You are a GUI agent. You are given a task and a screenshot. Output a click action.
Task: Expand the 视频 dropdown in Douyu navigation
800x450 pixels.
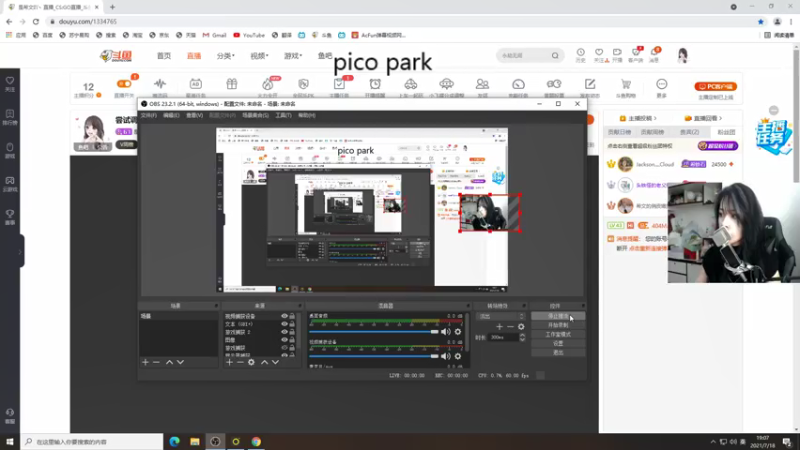point(259,56)
